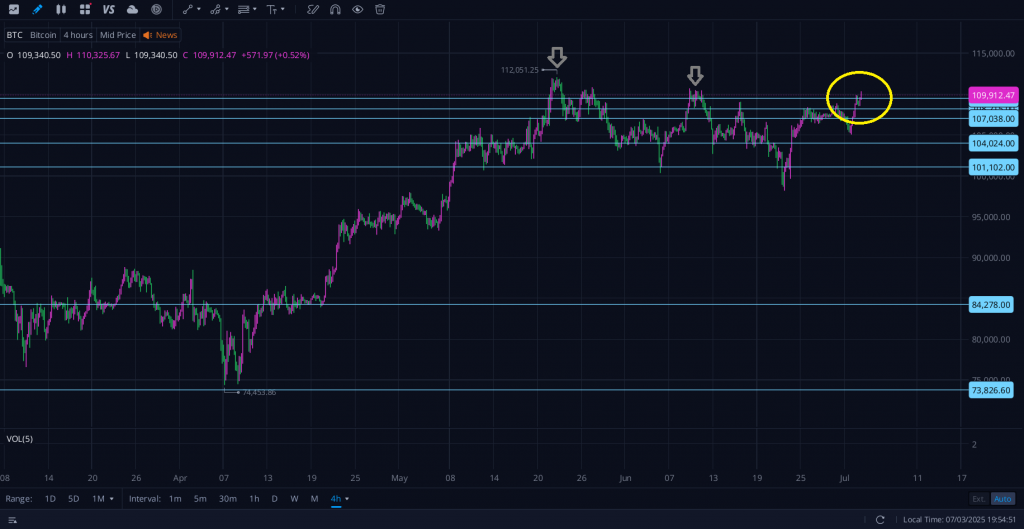Switch interval to 1h
Image resolution: width=1024 pixels, height=529 pixels.
coord(254,498)
